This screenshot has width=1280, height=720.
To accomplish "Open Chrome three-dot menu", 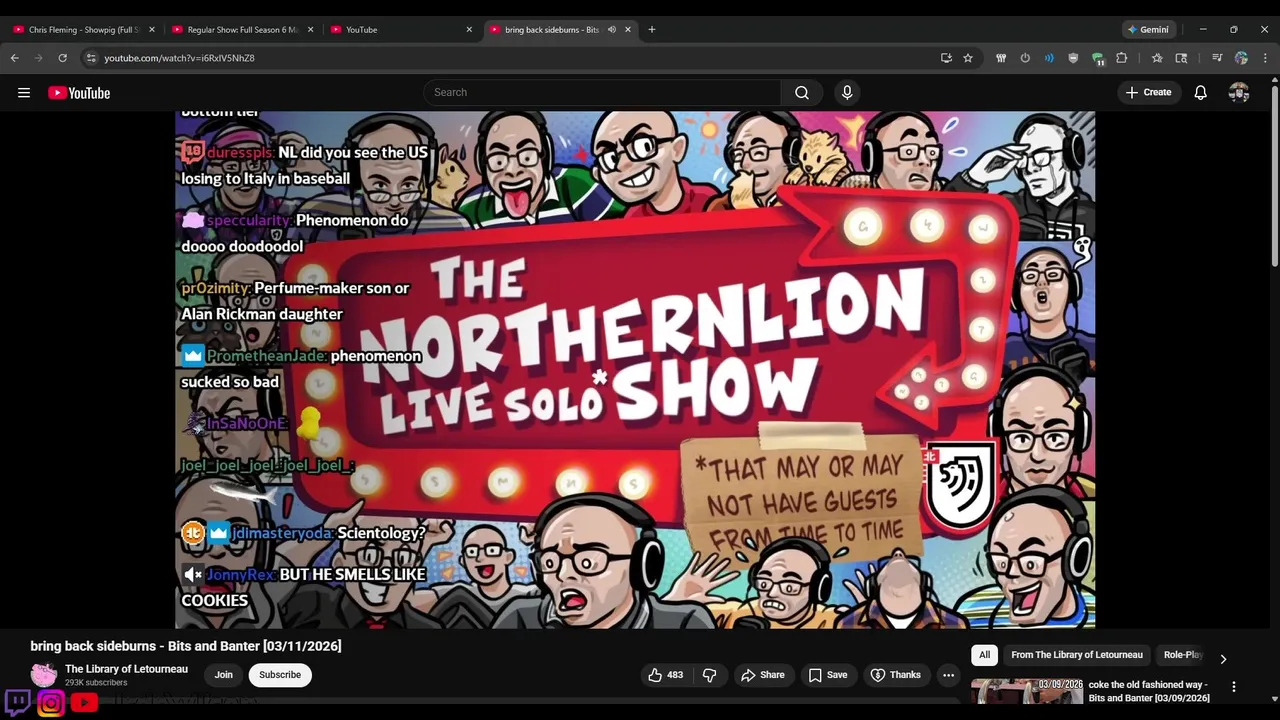I will coord(1265,58).
